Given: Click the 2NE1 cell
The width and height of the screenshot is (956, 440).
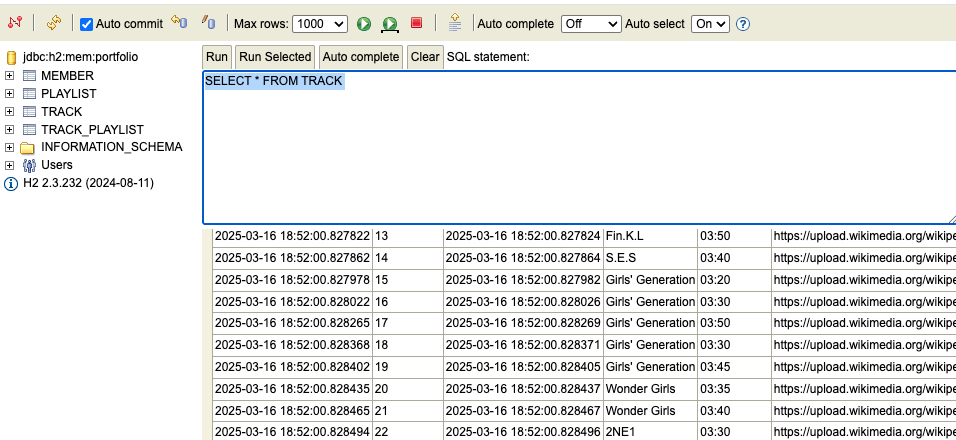Looking at the screenshot, I should (650, 431).
